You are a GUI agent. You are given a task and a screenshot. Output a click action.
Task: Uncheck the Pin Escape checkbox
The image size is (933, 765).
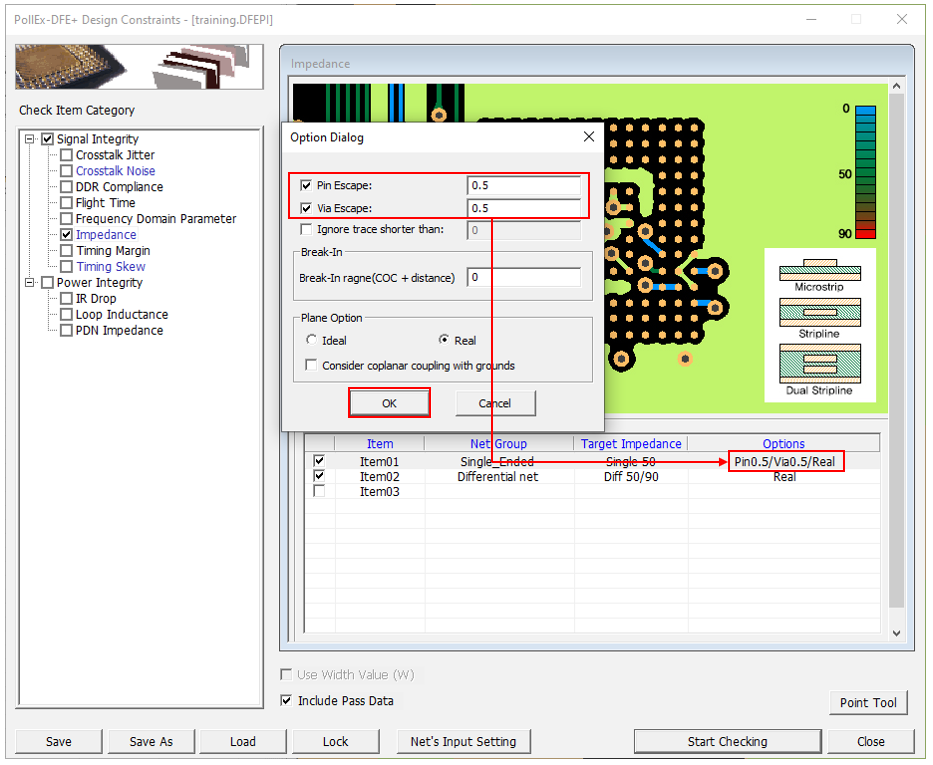tap(306, 186)
